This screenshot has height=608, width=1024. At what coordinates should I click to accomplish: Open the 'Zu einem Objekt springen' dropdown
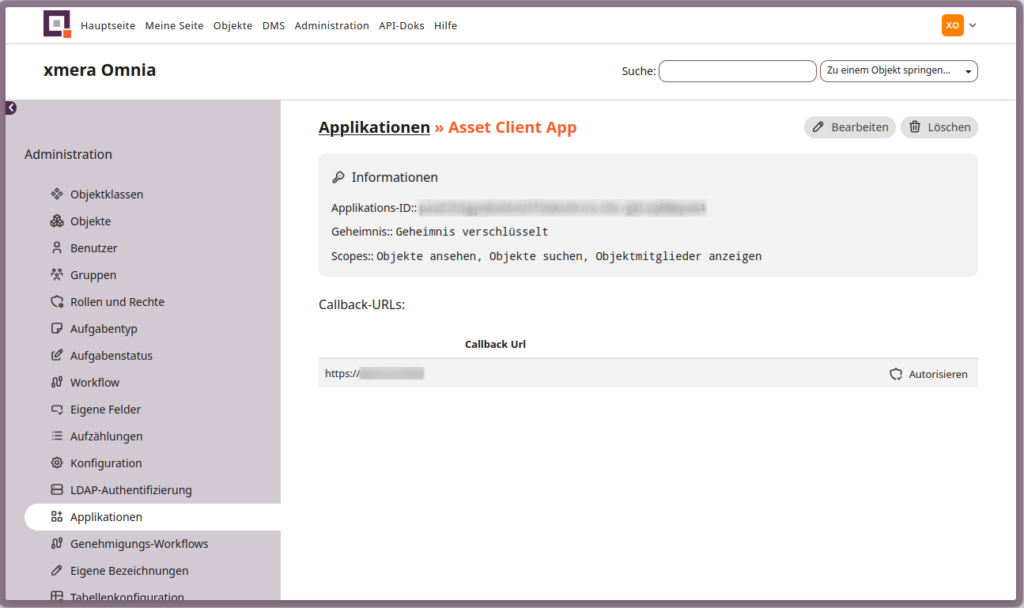tap(899, 71)
